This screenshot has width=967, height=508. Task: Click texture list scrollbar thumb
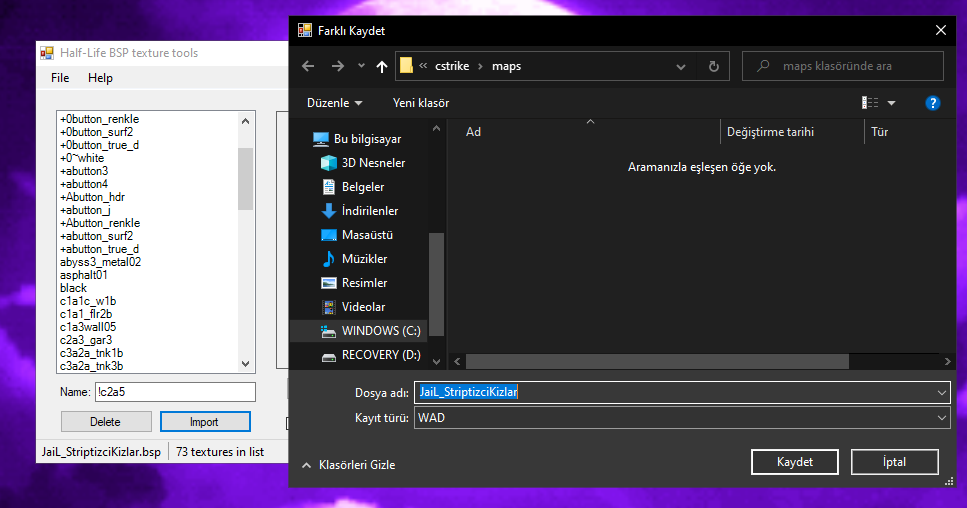point(245,179)
